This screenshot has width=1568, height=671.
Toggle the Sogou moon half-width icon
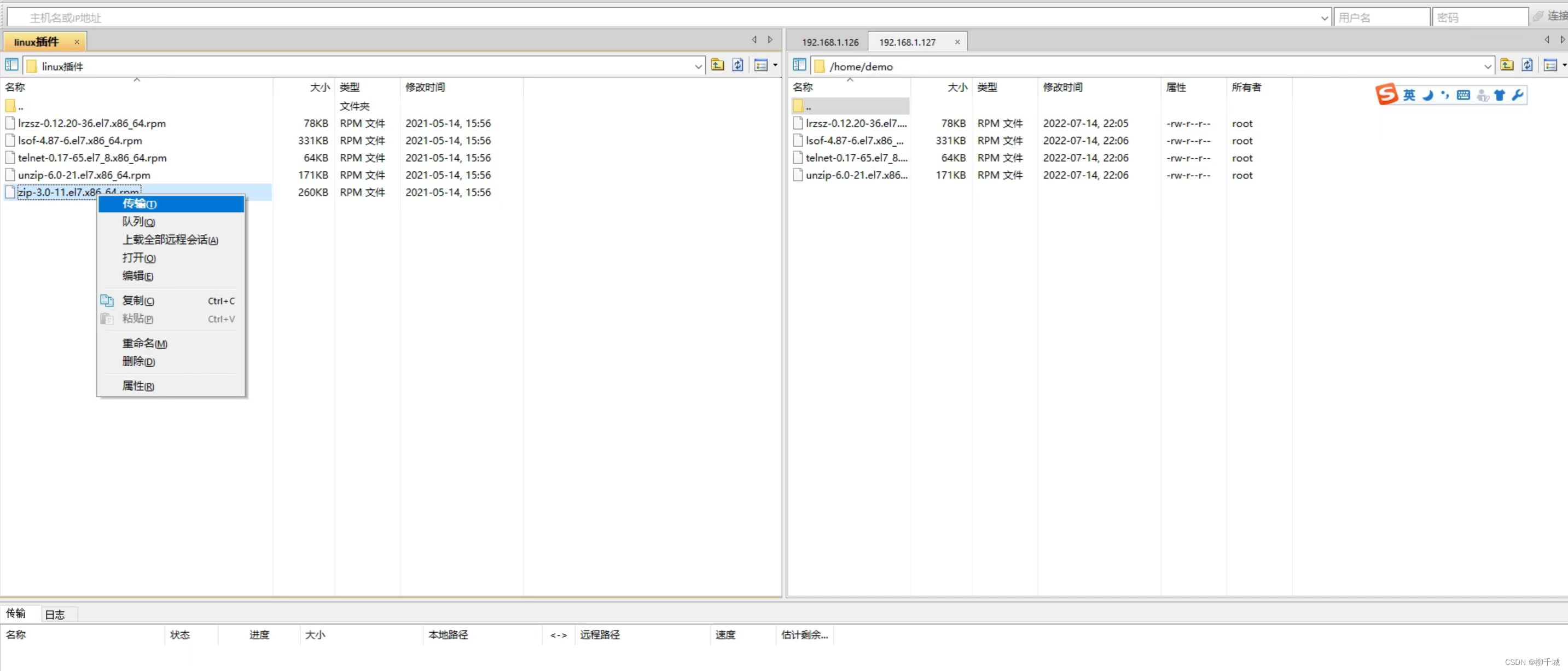pyautogui.click(x=1428, y=95)
